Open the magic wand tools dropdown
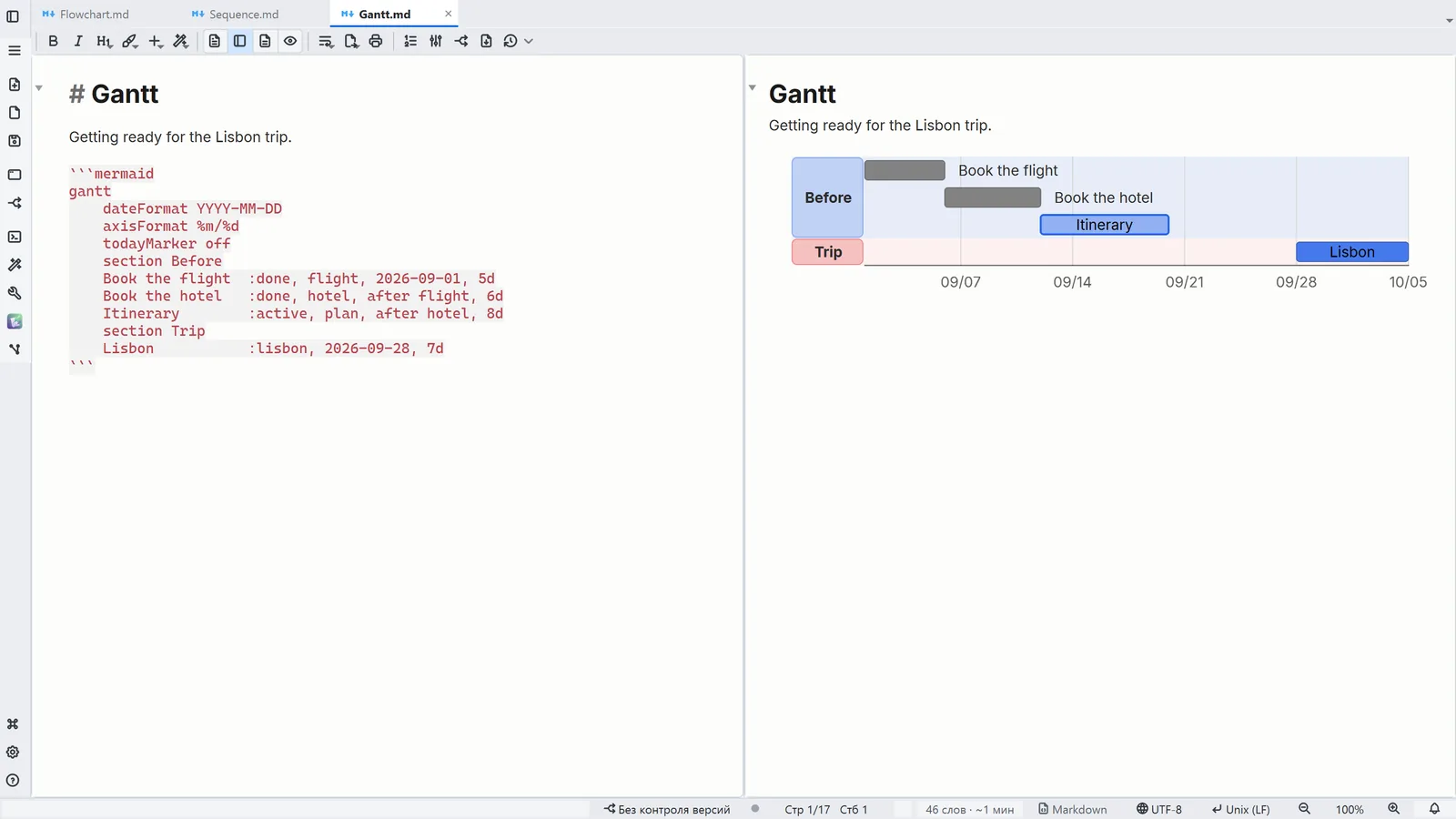Viewport: 1456px width, 819px height. click(181, 41)
